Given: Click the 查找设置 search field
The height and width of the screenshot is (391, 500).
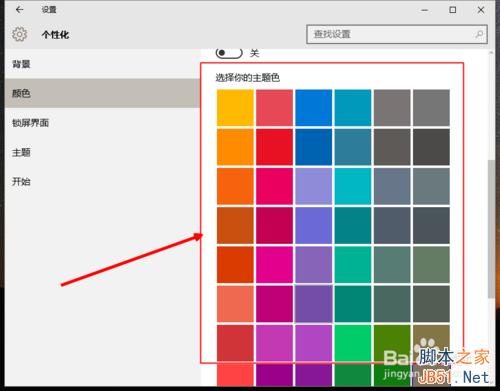Looking at the screenshot, I should click(x=397, y=34).
